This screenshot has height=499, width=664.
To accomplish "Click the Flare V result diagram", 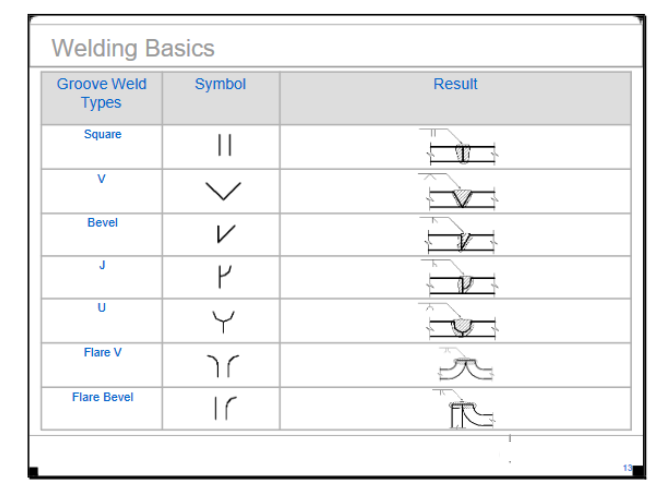I will point(466,365).
